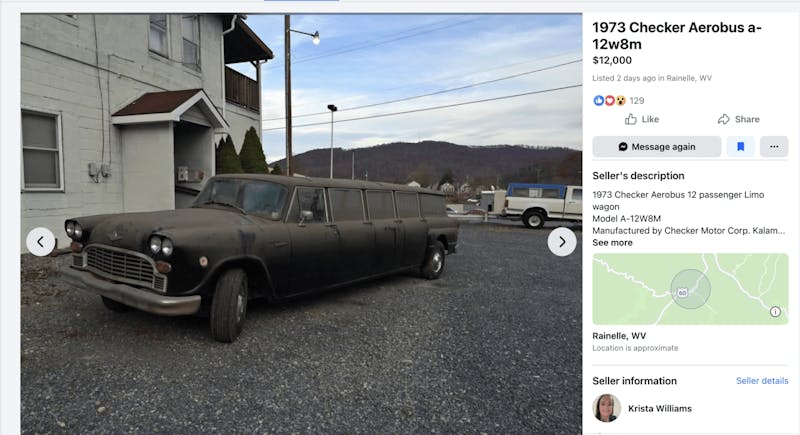Screen dimensions: 800x435
Task: Click the Like button label
Action: (650, 119)
